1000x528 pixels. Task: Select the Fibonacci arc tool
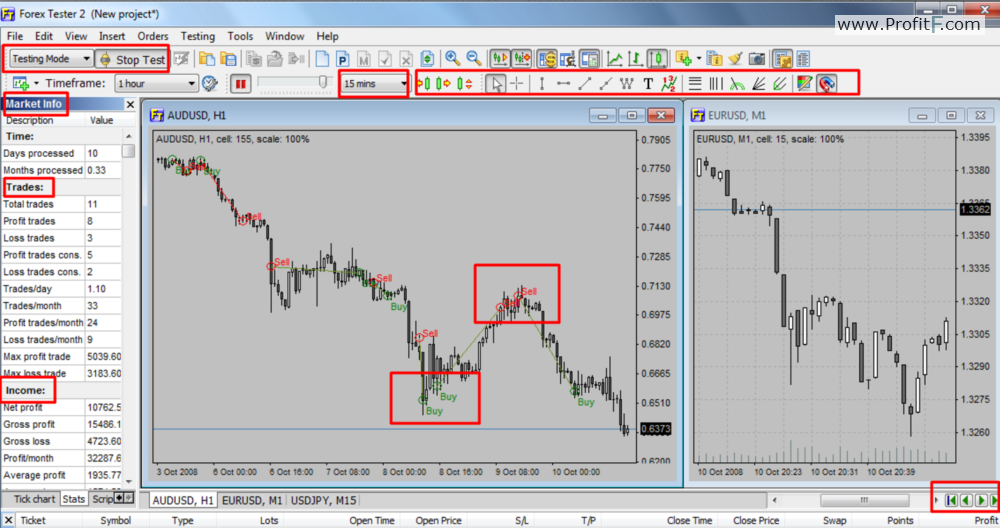737,84
